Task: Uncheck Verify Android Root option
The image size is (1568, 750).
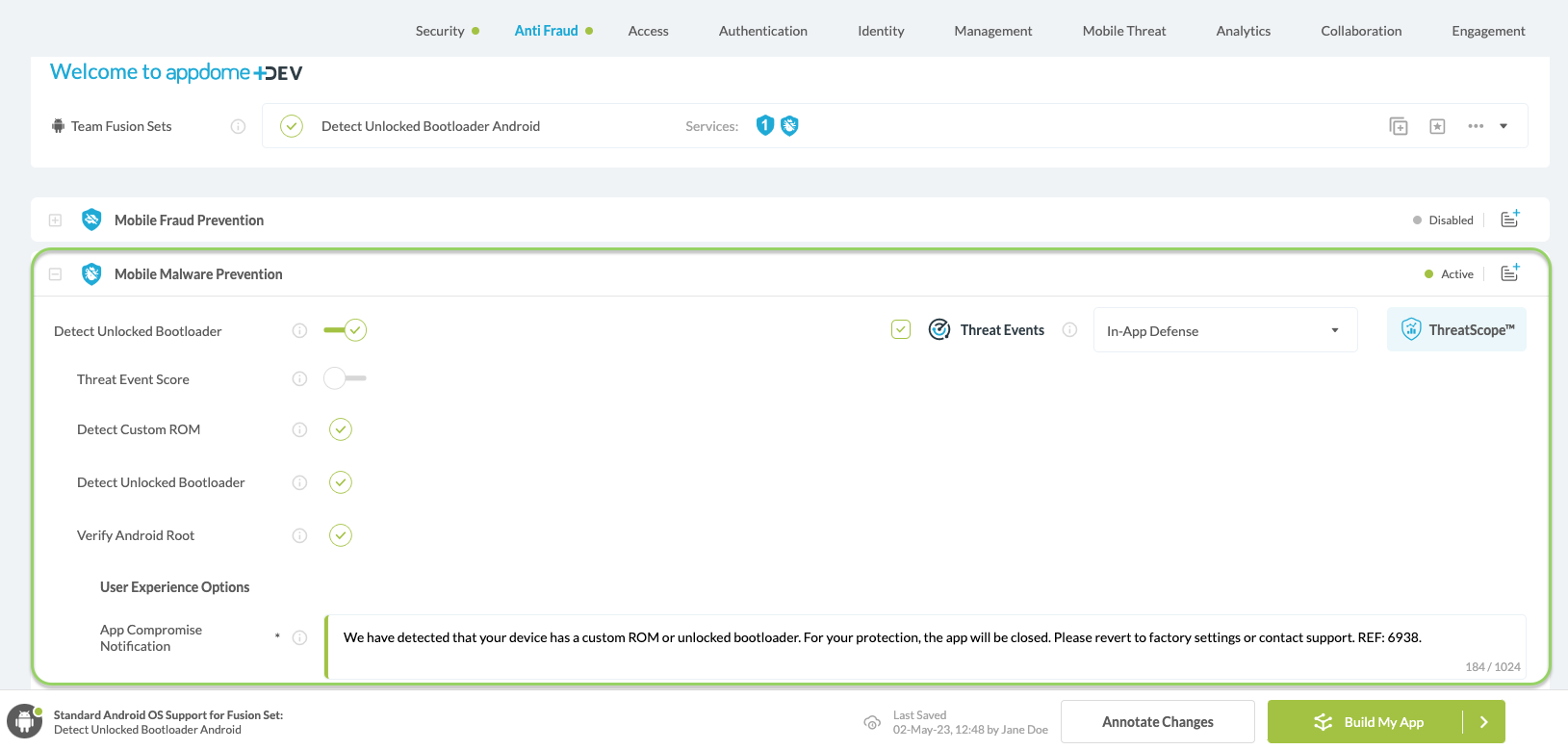Action: click(x=341, y=535)
